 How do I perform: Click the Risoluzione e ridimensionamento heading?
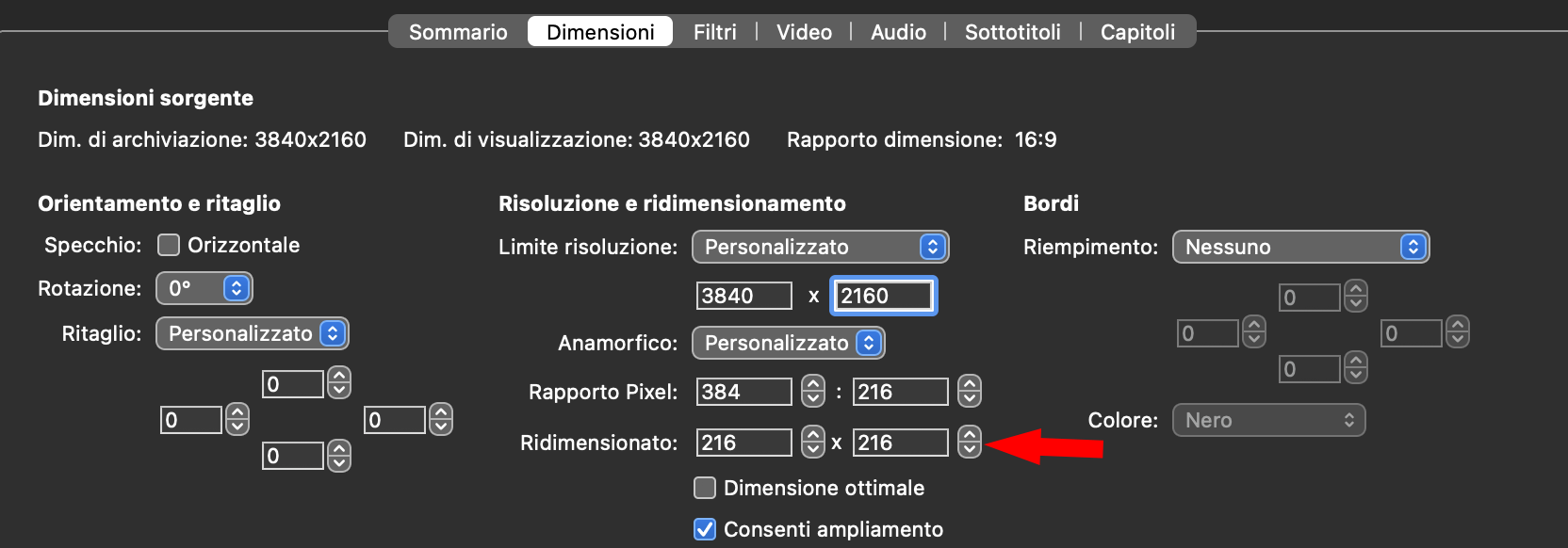pos(672,203)
